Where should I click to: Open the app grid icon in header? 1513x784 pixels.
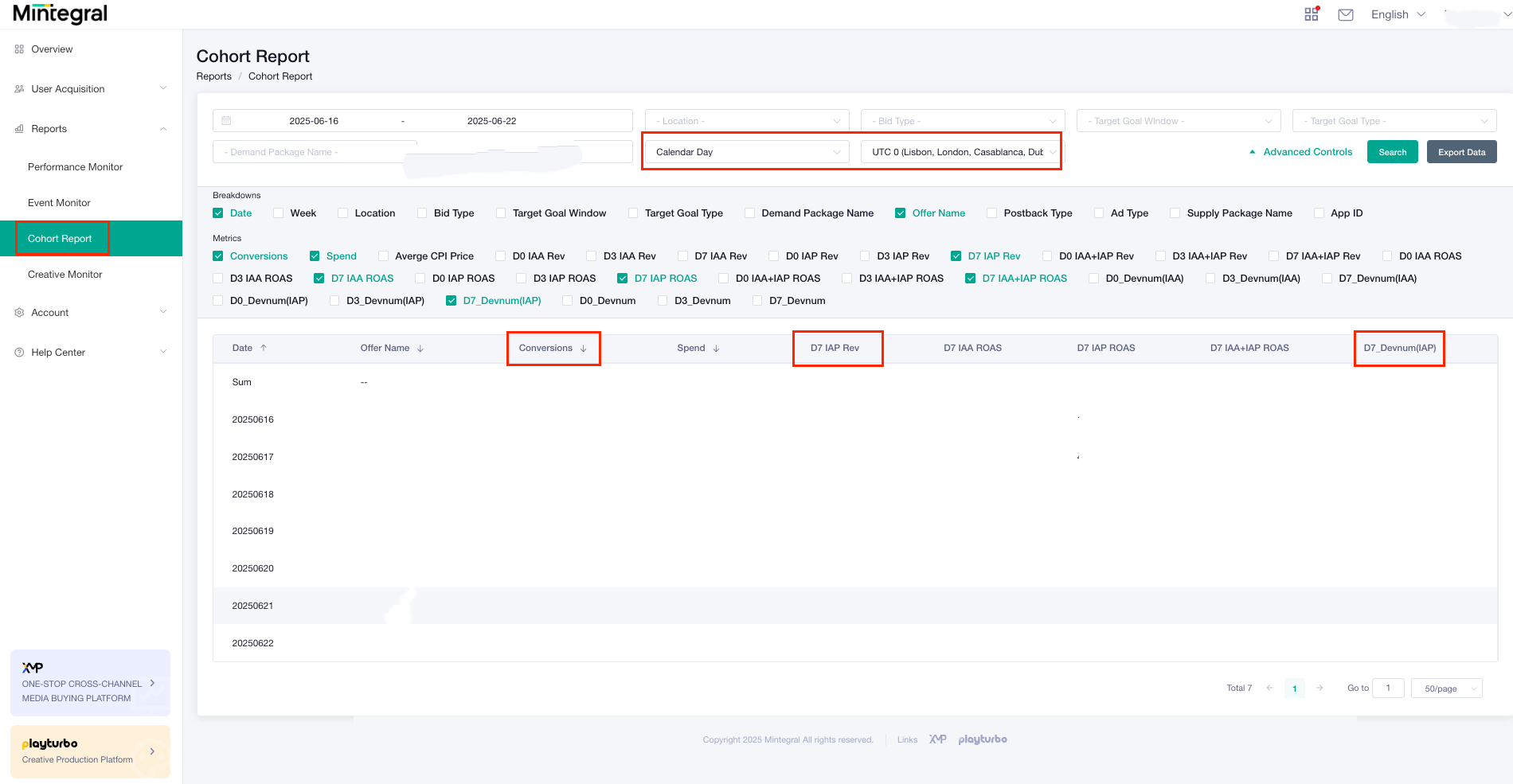point(1311,14)
